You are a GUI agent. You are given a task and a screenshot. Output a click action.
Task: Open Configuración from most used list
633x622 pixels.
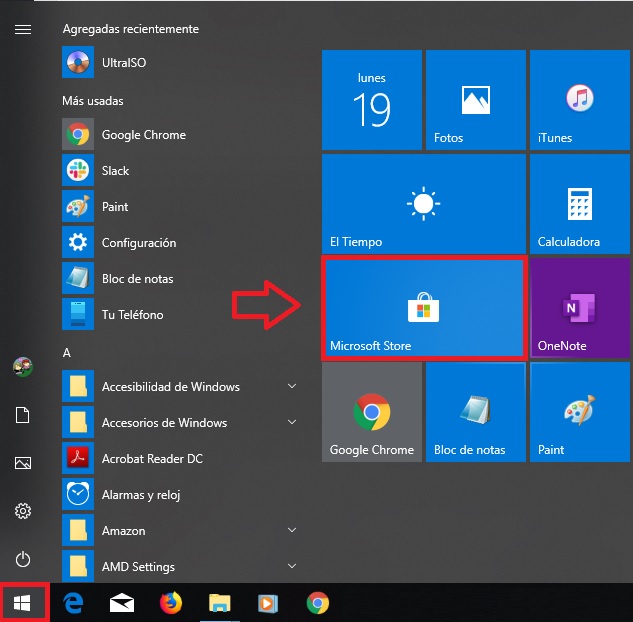point(138,243)
